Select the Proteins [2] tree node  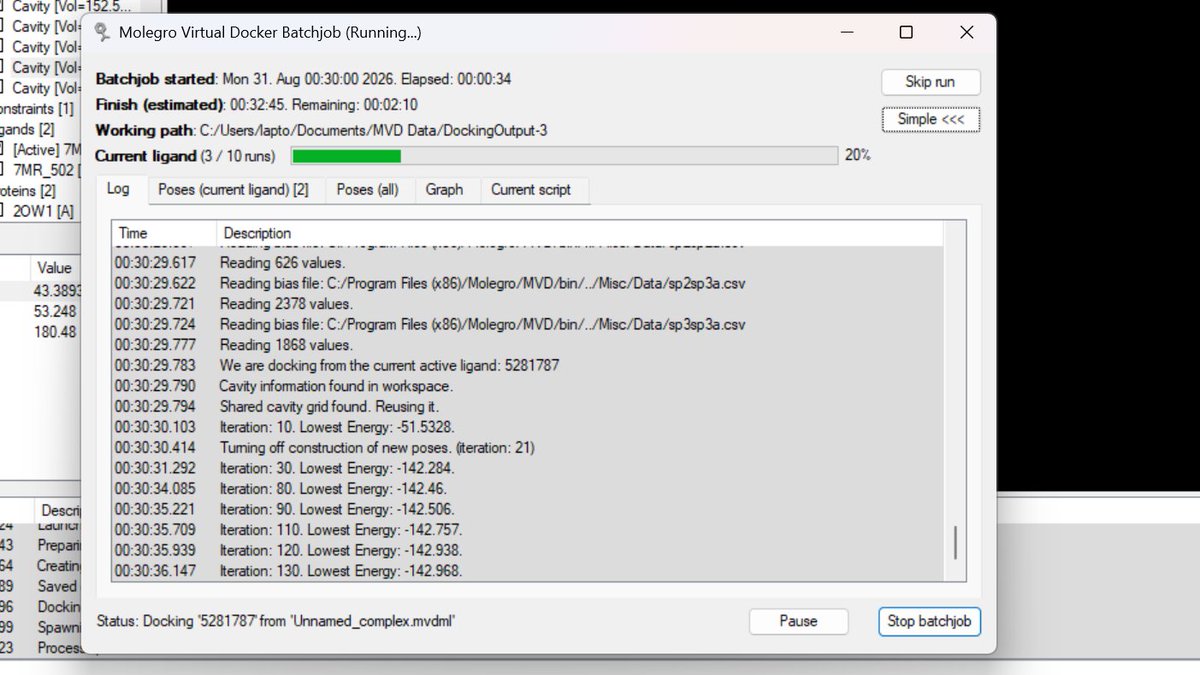pyautogui.click(x=28, y=190)
